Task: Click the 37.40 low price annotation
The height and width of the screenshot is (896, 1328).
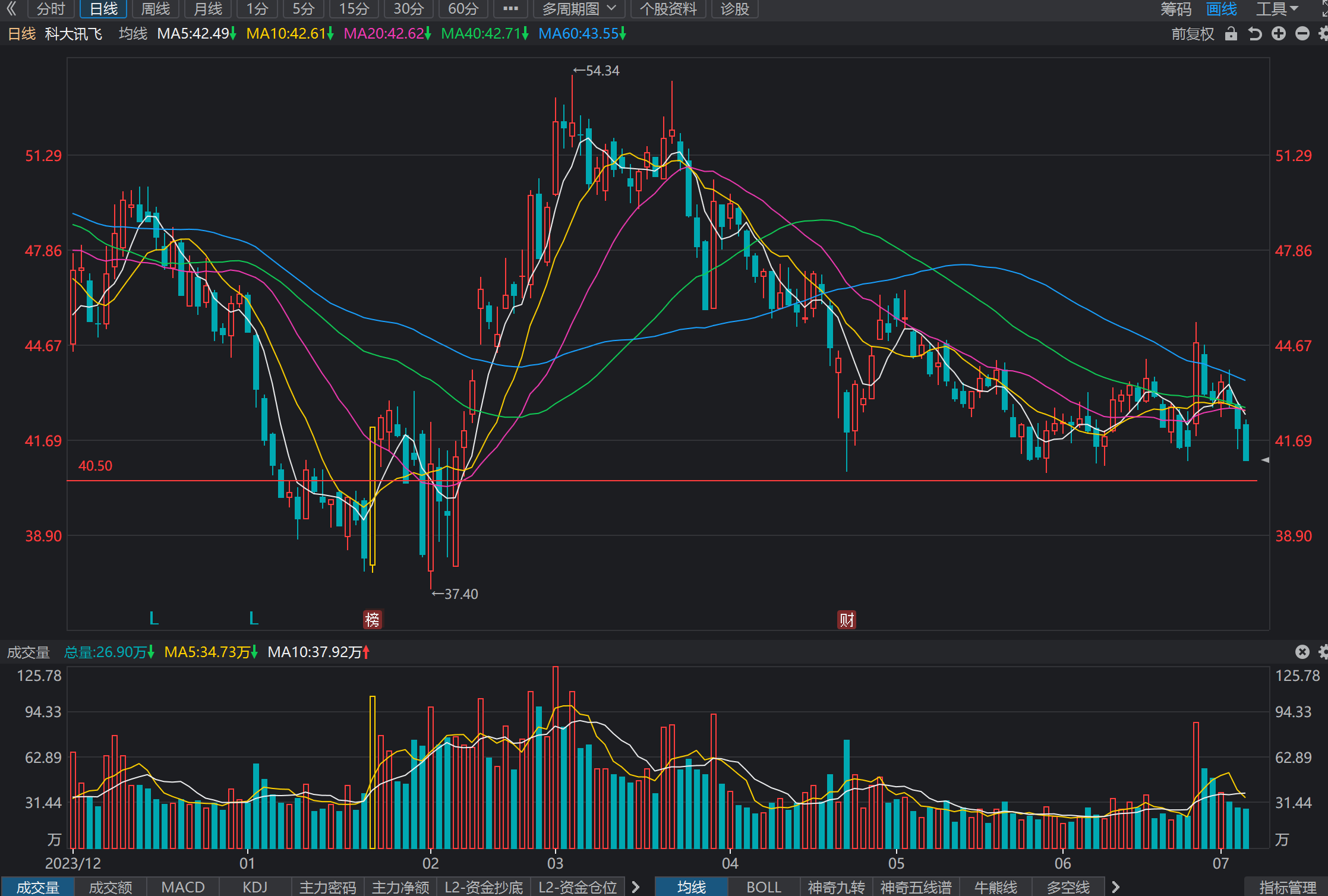Action: [455, 594]
